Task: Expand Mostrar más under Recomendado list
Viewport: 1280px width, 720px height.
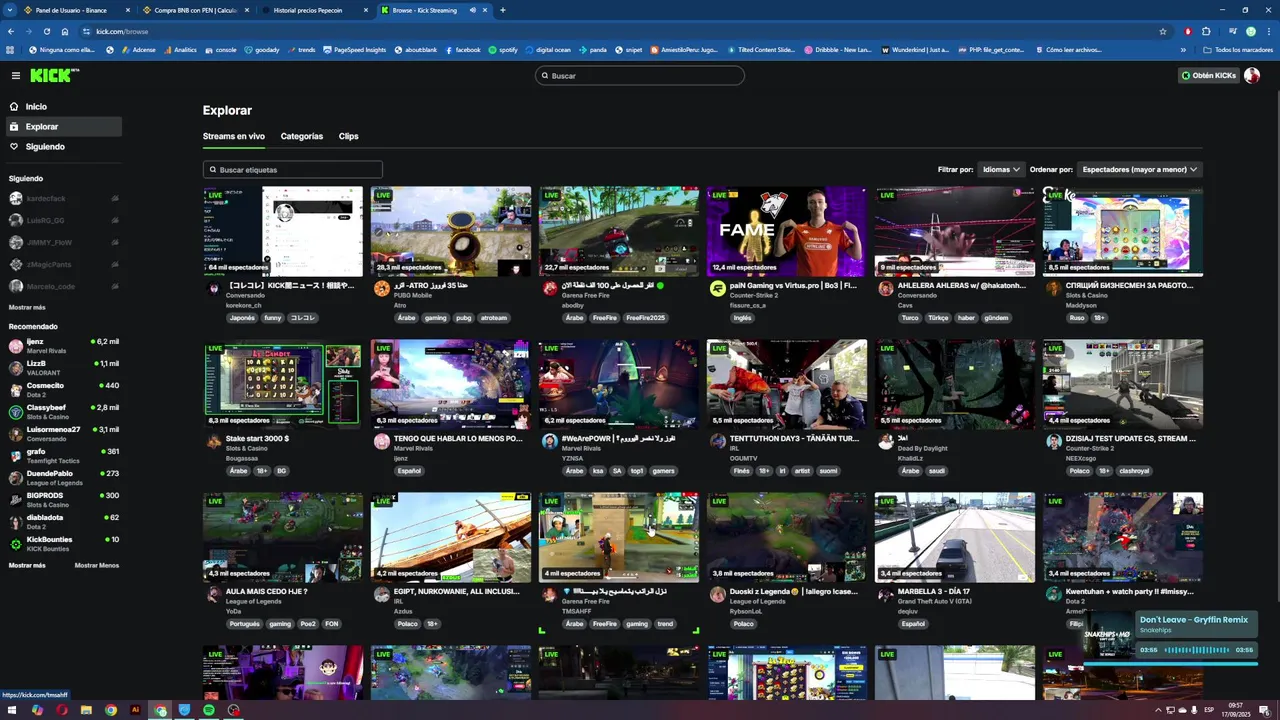Action: tap(27, 566)
